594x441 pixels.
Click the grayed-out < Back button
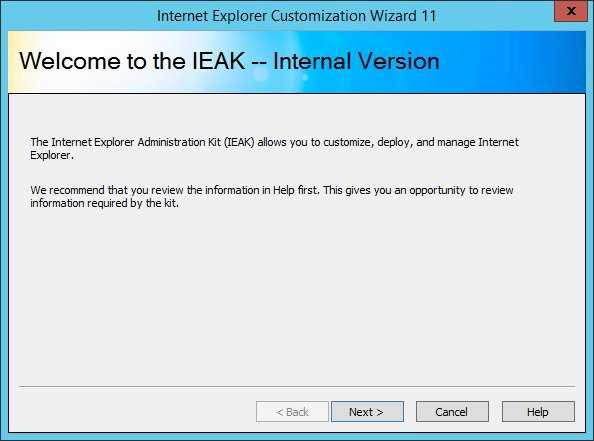coord(292,411)
